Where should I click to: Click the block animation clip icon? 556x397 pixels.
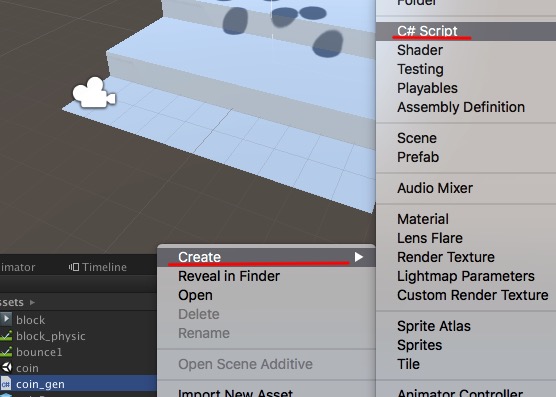click(x=6, y=319)
